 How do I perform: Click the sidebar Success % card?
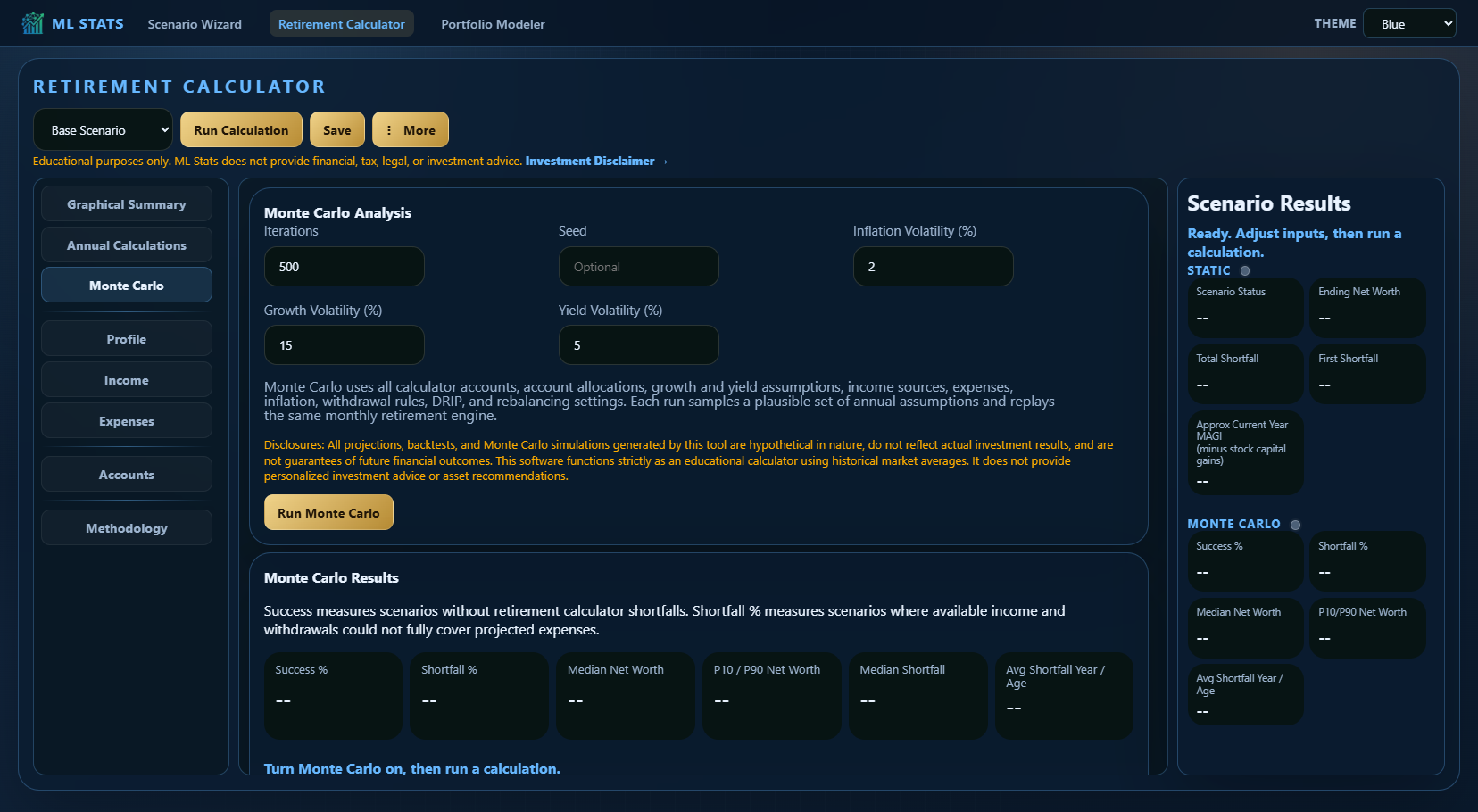(1245, 561)
